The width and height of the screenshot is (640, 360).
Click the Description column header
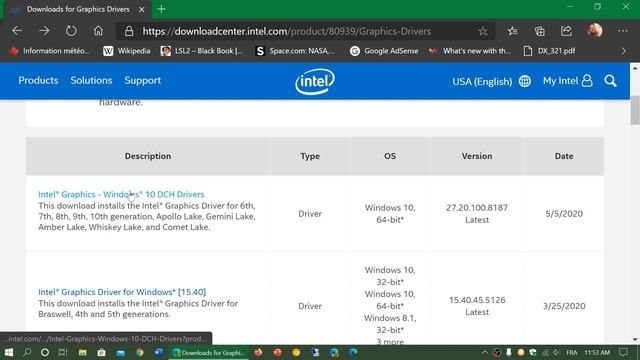point(148,156)
